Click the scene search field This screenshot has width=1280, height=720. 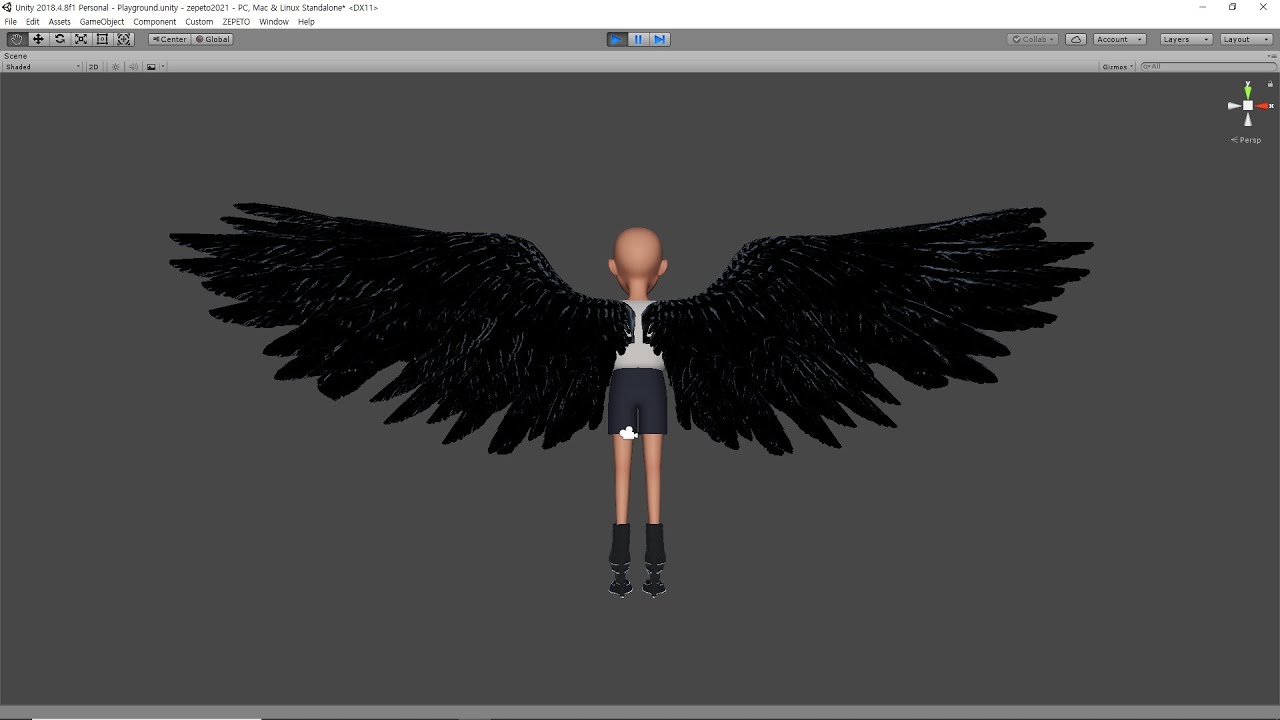point(1208,67)
